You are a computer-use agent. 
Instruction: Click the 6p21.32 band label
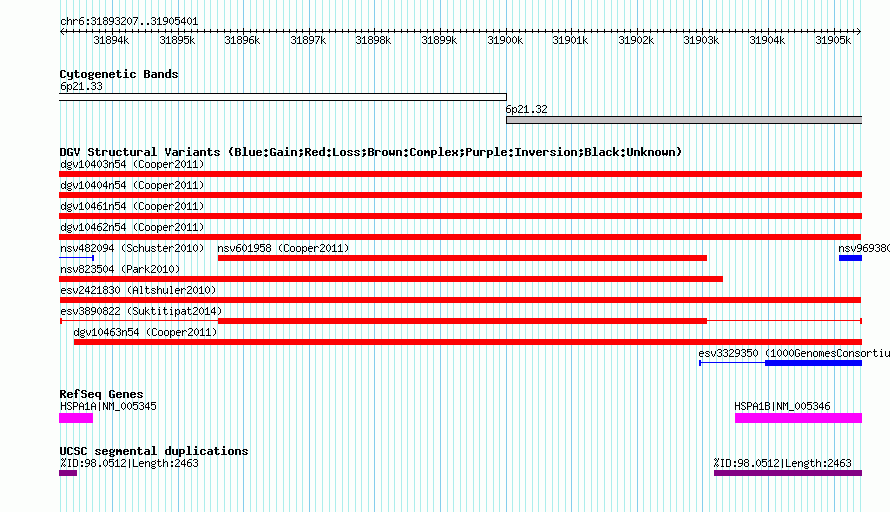pos(527,110)
